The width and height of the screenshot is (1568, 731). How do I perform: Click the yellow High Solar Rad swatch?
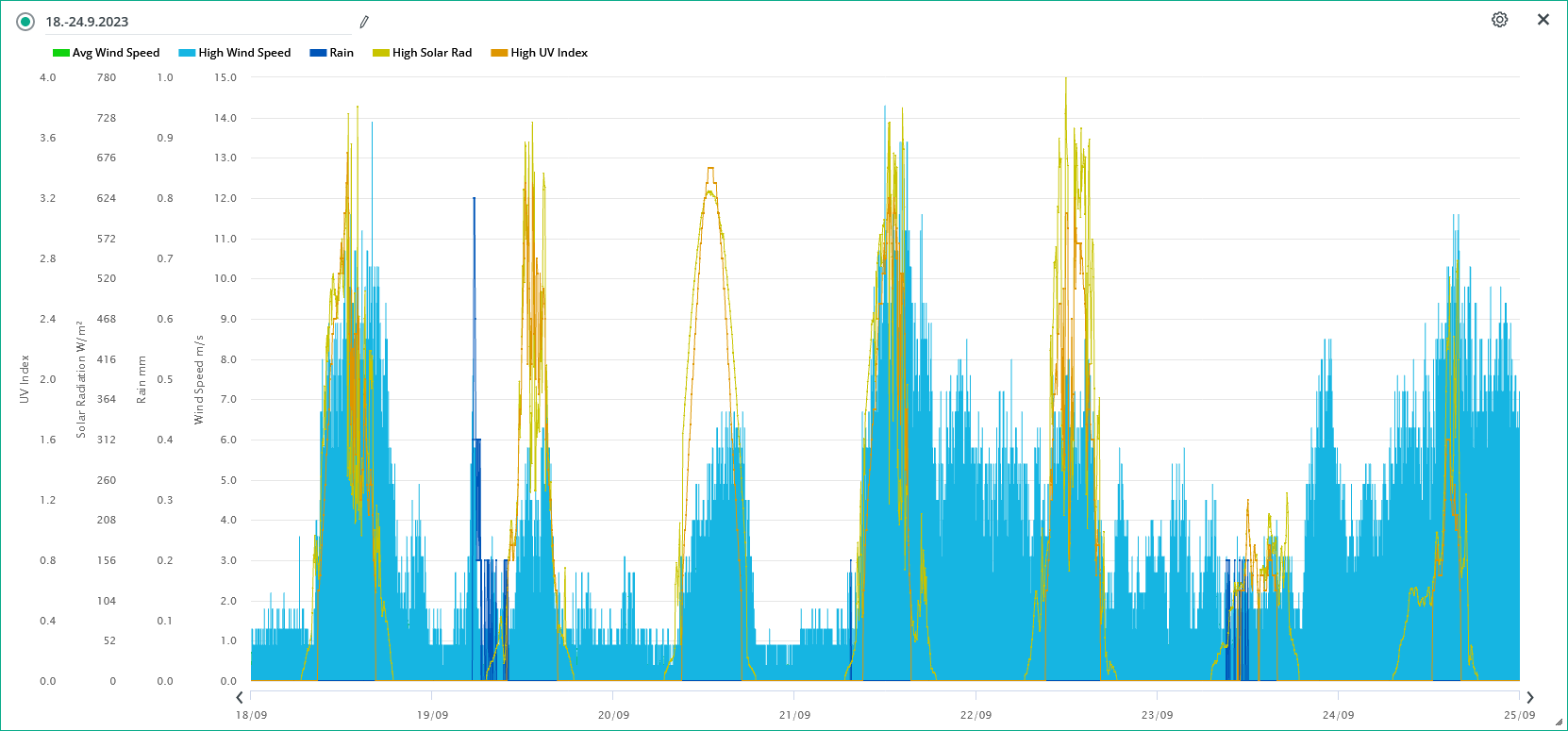tap(381, 53)
